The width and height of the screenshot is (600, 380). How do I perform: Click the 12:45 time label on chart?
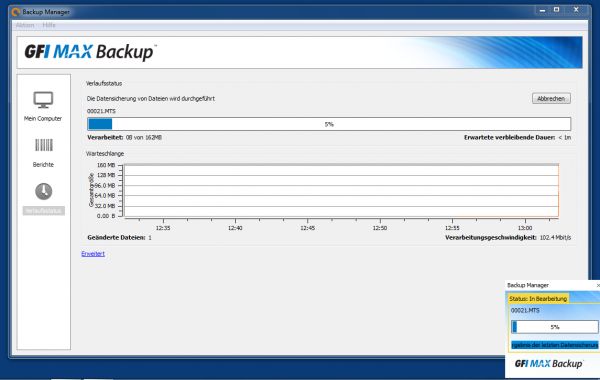(308, 228)
